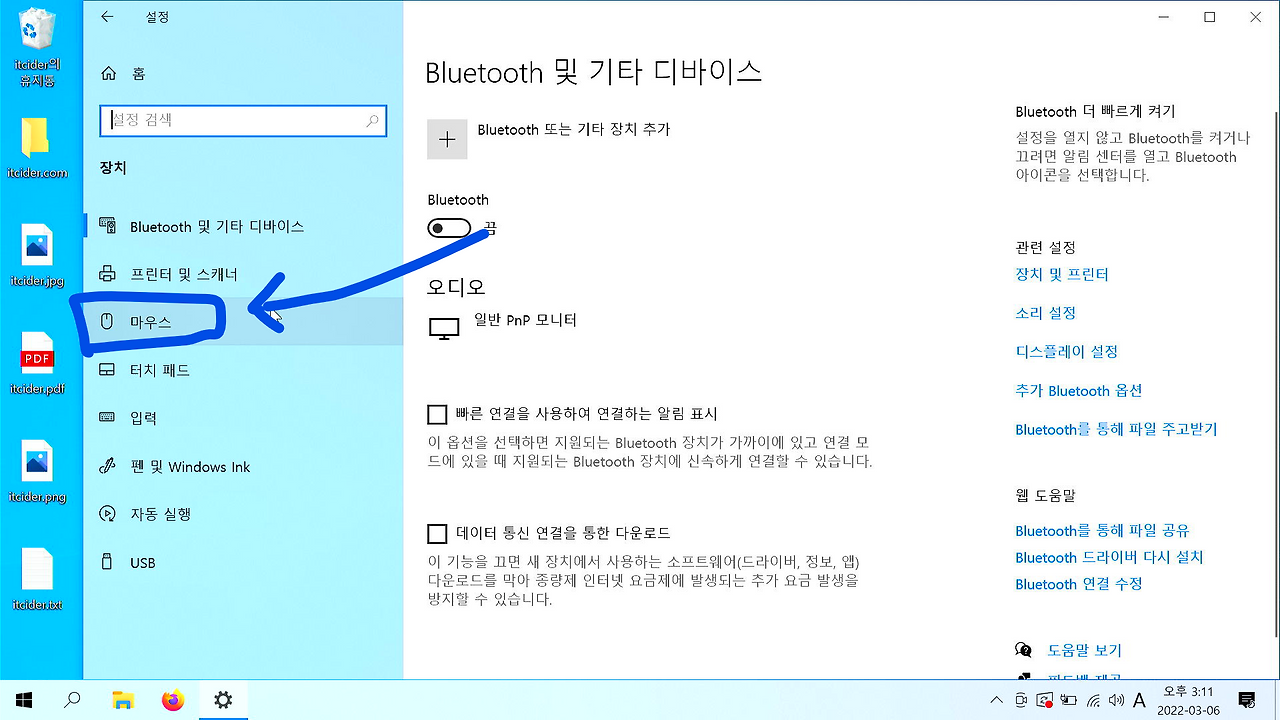Screen dimensions: 1280x720
Task: Turn on the Bluetooth toggle switch
Action: (449, 227)
